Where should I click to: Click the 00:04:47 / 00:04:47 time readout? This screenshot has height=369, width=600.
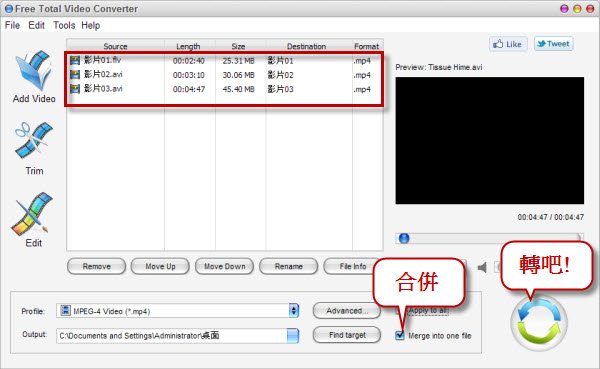(x=551, y=217)
